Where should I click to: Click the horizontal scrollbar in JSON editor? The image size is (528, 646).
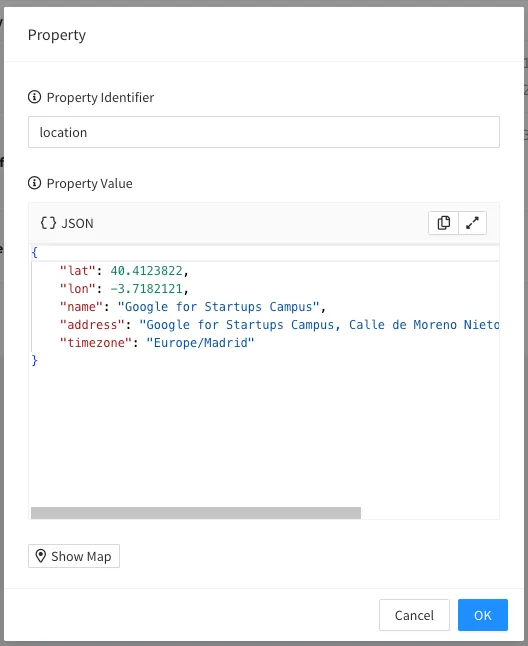point(196,513)
